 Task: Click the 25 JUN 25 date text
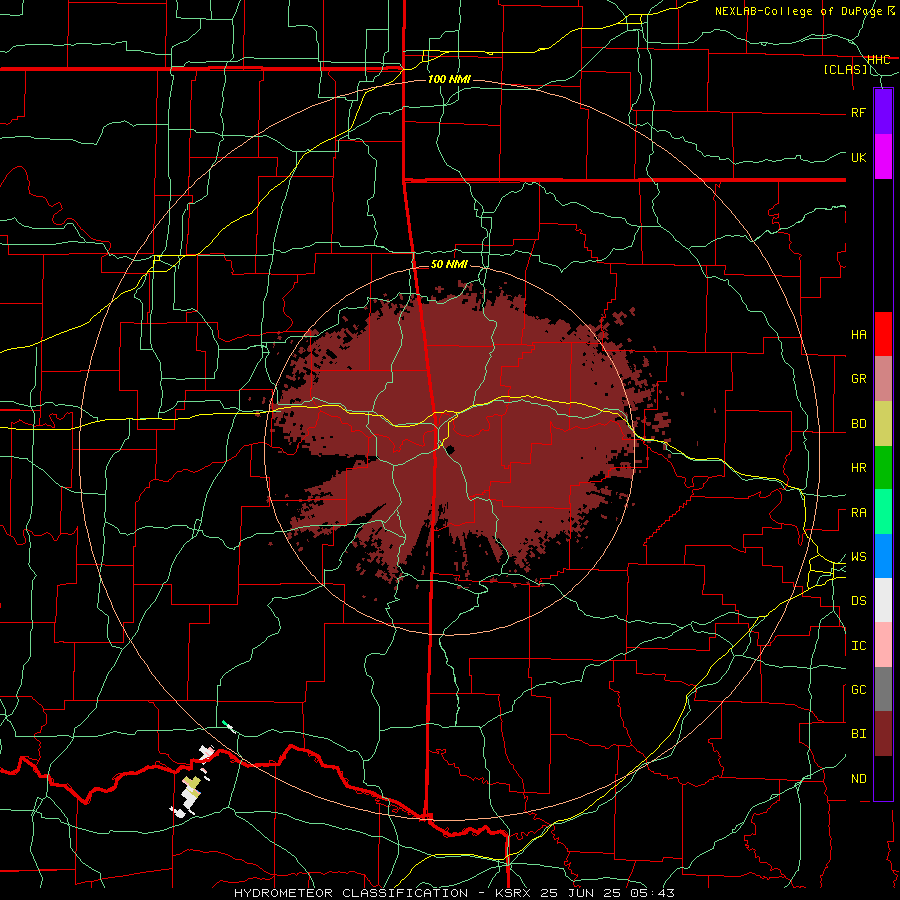582,893
